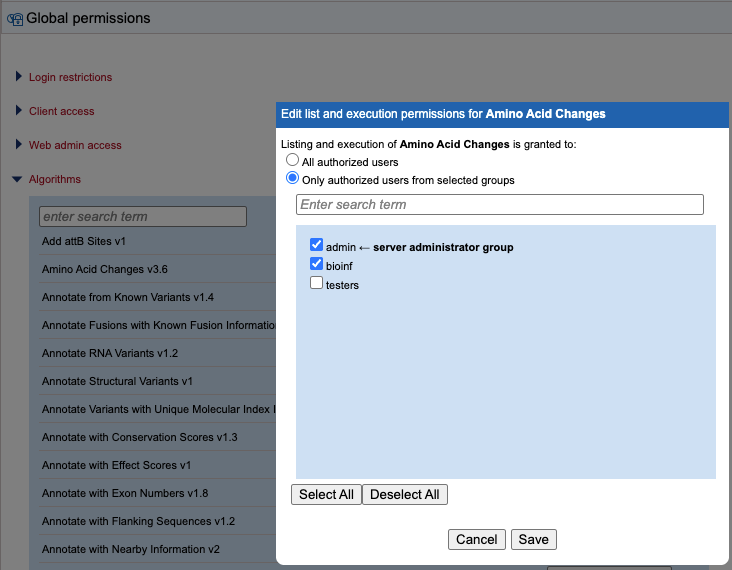The width and height of the screenshot is (732, 570).
Task: Expand the Web admin access section
Action: tap(75, 145)
